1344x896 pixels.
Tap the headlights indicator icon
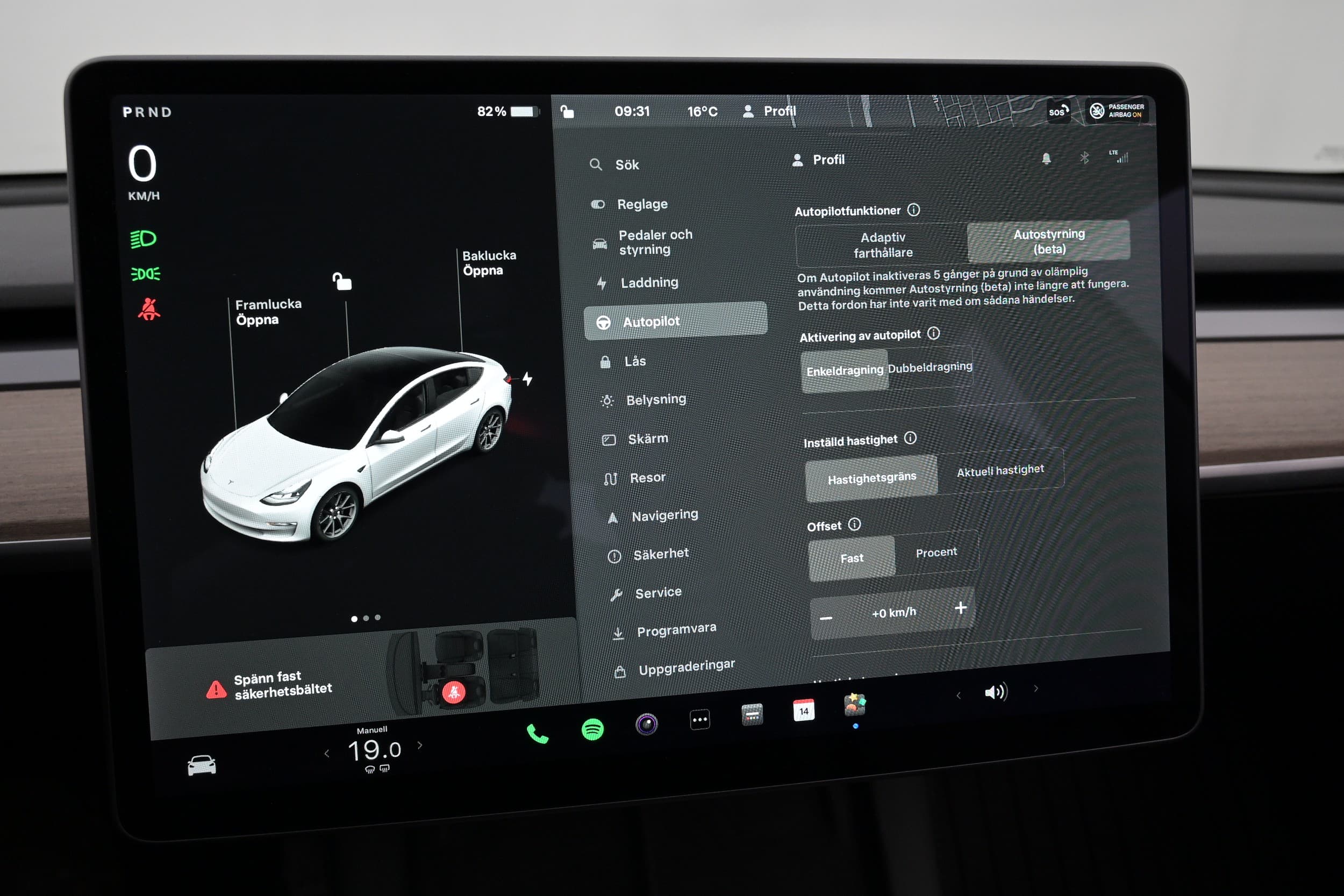pos(143,239)
